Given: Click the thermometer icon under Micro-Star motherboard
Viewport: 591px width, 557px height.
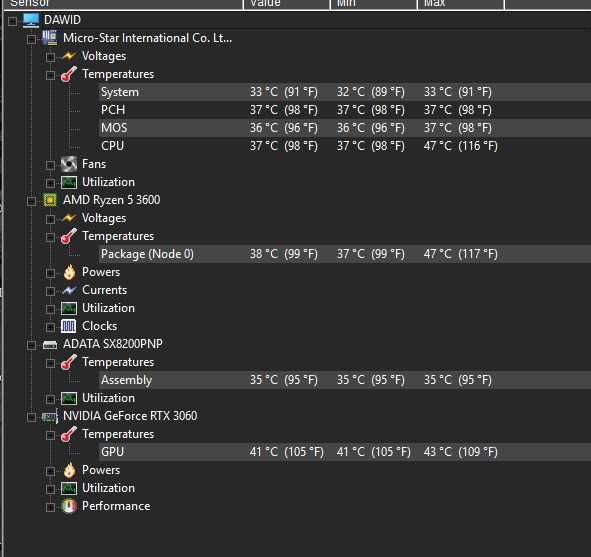Looking at the screenshot, I should pos(69,74).
